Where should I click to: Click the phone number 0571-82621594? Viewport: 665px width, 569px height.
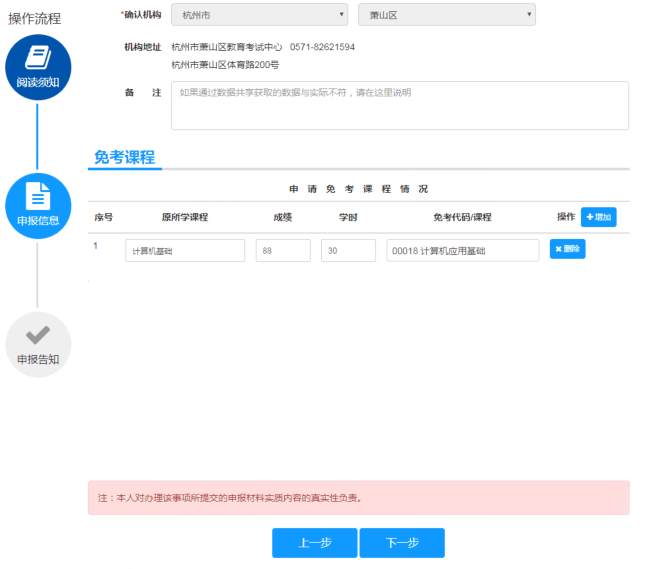coord(322,47)
